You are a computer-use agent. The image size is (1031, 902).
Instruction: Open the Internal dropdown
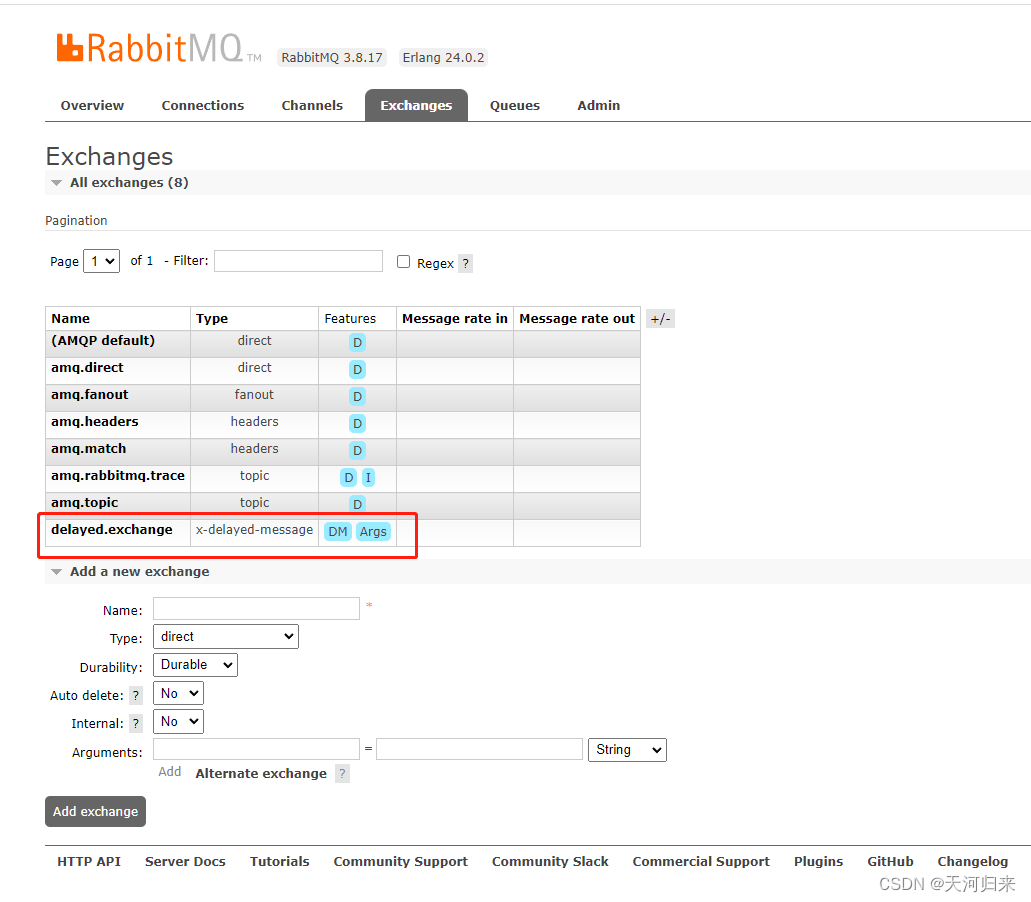(x=178, y=721)
